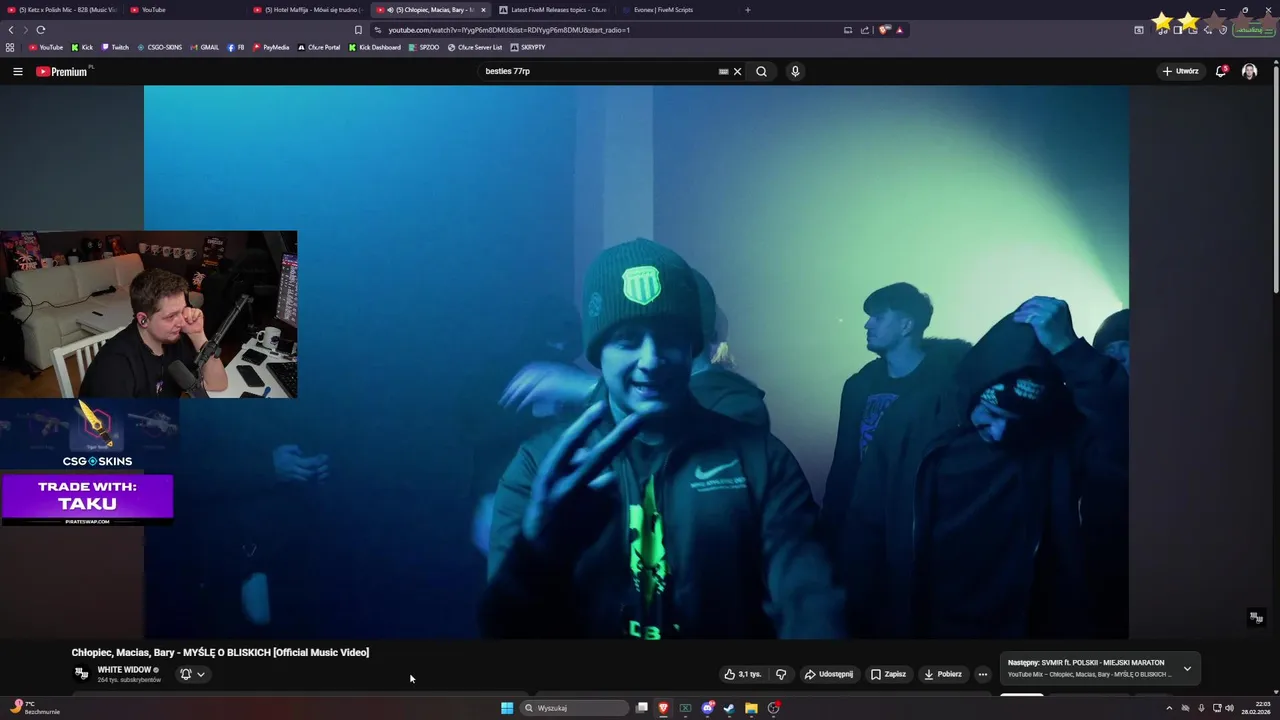Open Steam from taskbar
1280x720 pixels.
tap(729, 708)
